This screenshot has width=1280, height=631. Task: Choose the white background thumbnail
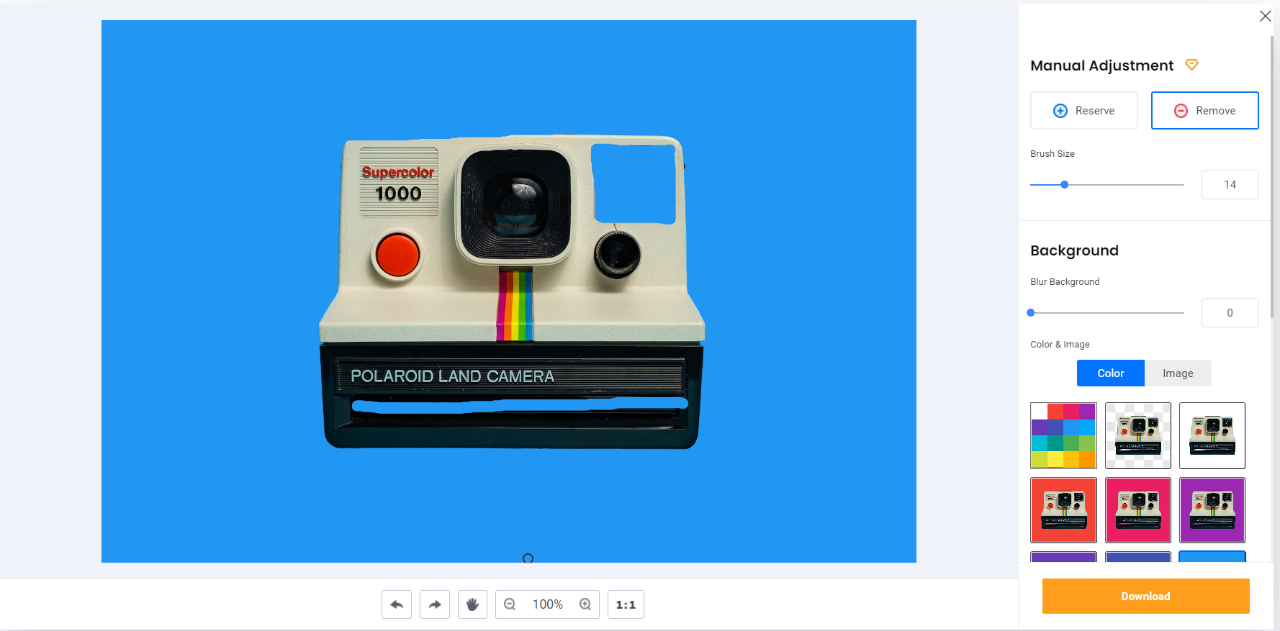click(x=1212, y=435)
